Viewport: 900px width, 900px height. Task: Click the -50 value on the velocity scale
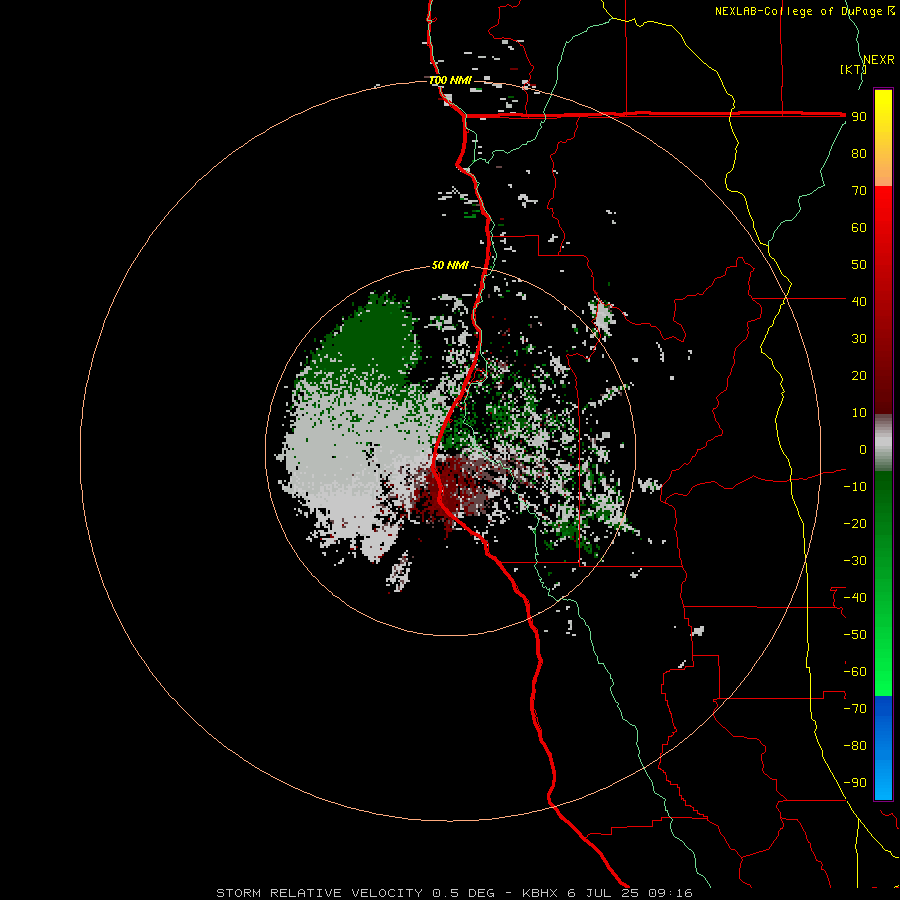(855, 635)
